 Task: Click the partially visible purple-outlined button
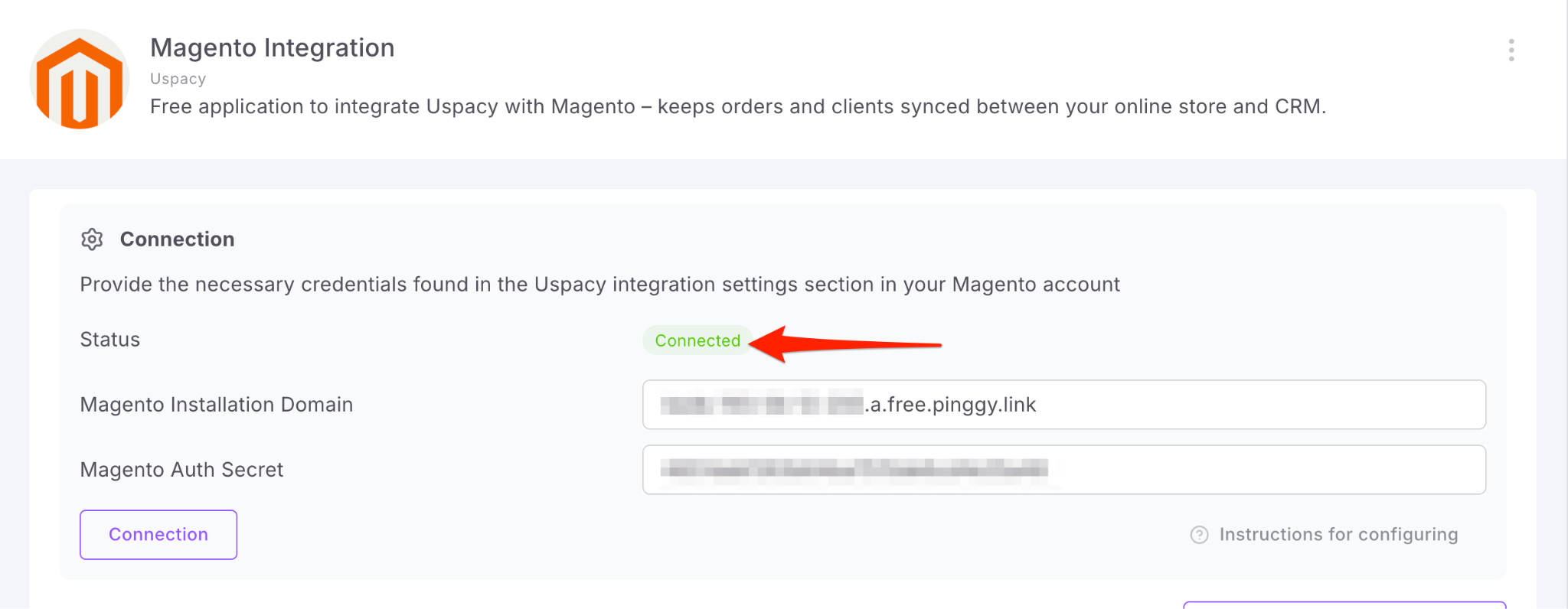1344,605
